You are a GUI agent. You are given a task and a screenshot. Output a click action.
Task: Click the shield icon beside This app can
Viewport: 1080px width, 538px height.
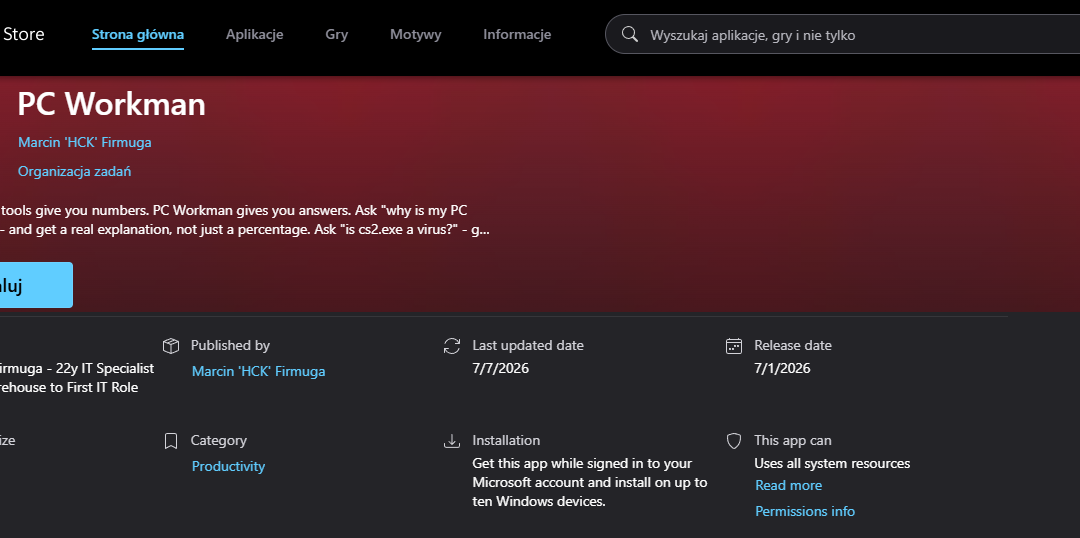734,441
